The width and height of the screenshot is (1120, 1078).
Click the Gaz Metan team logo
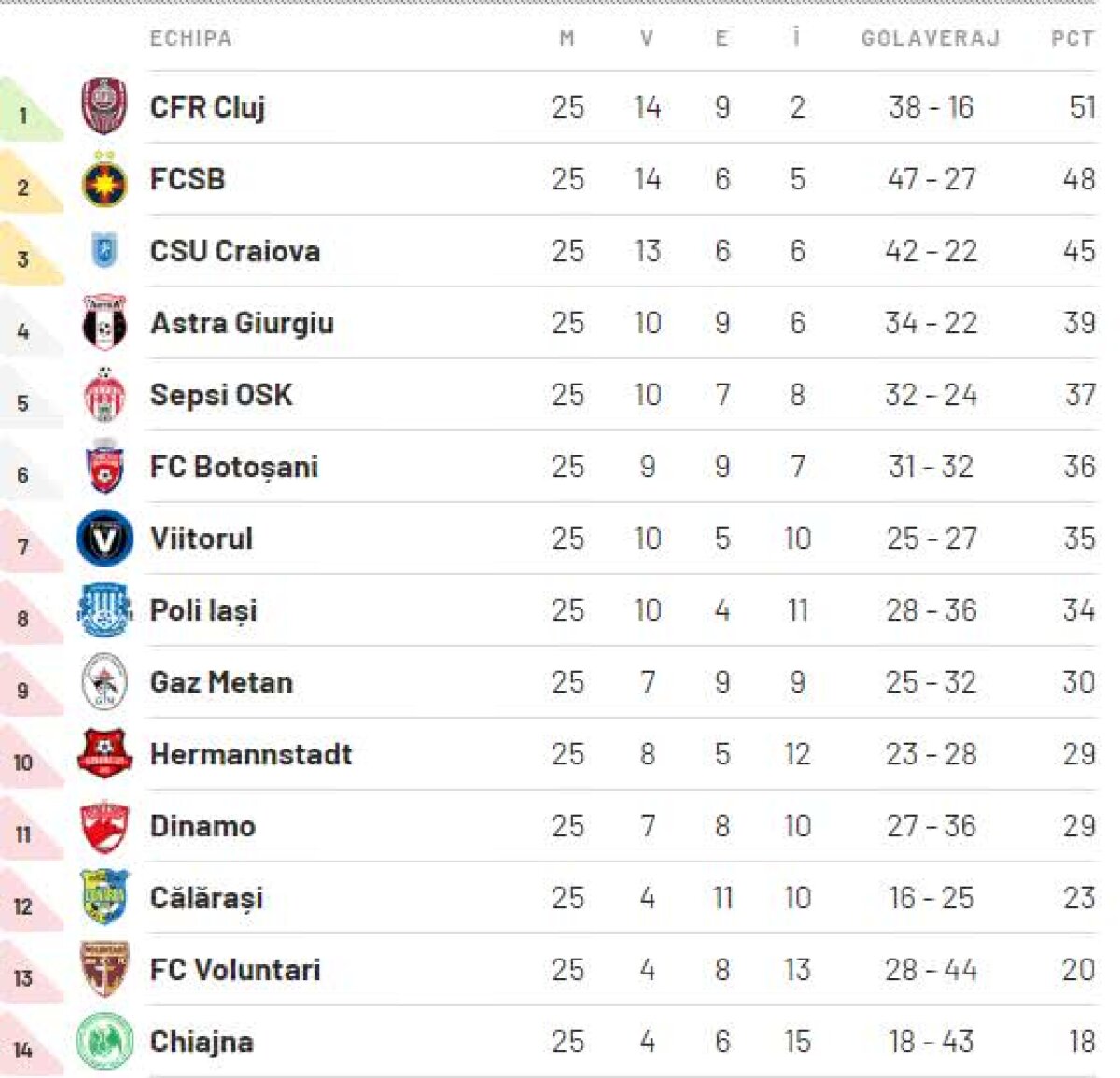coord(104,682)
